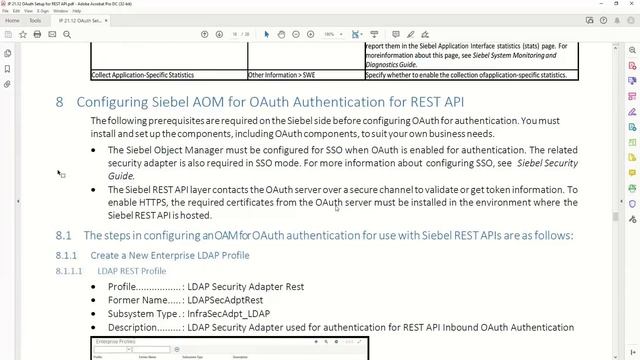Open Print Production green printer tool
Image resolution: width=640 pixels, height=360 pixels.
click(632, 188)
